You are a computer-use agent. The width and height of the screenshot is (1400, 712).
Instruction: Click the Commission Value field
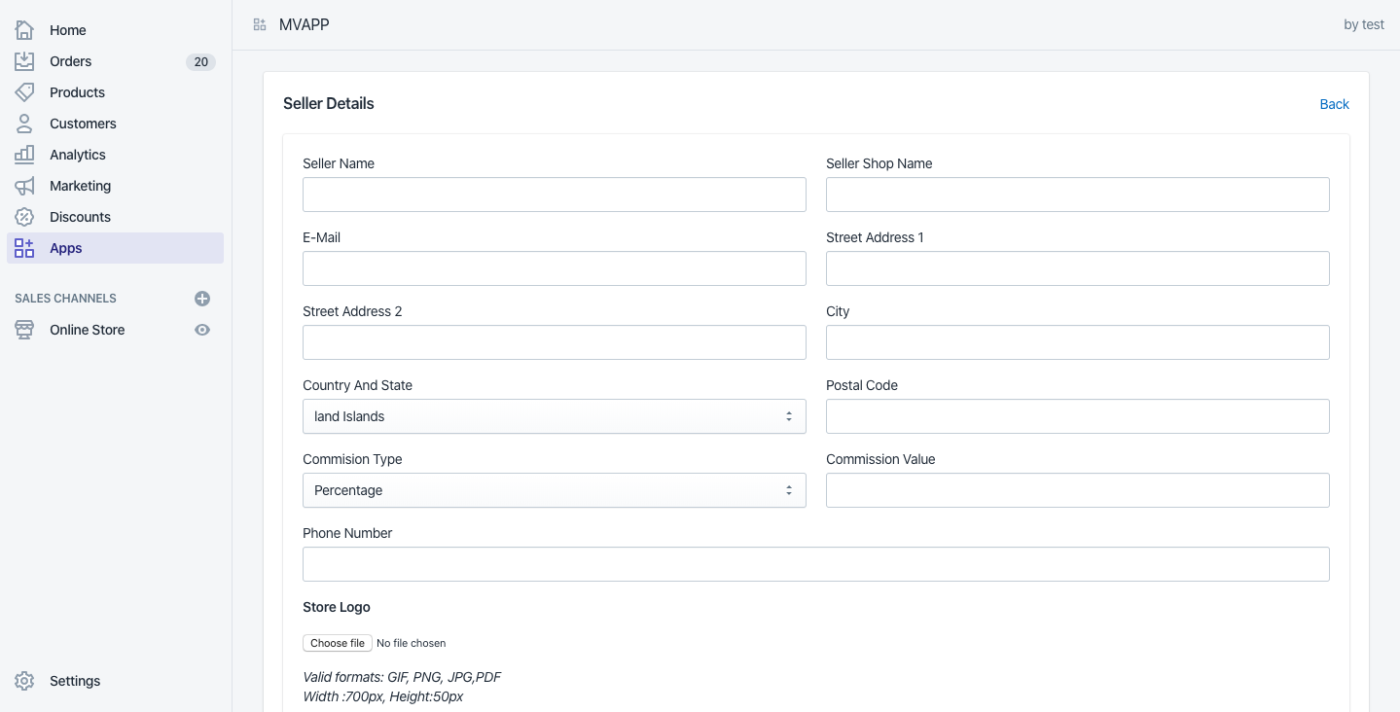point(1078,490)
